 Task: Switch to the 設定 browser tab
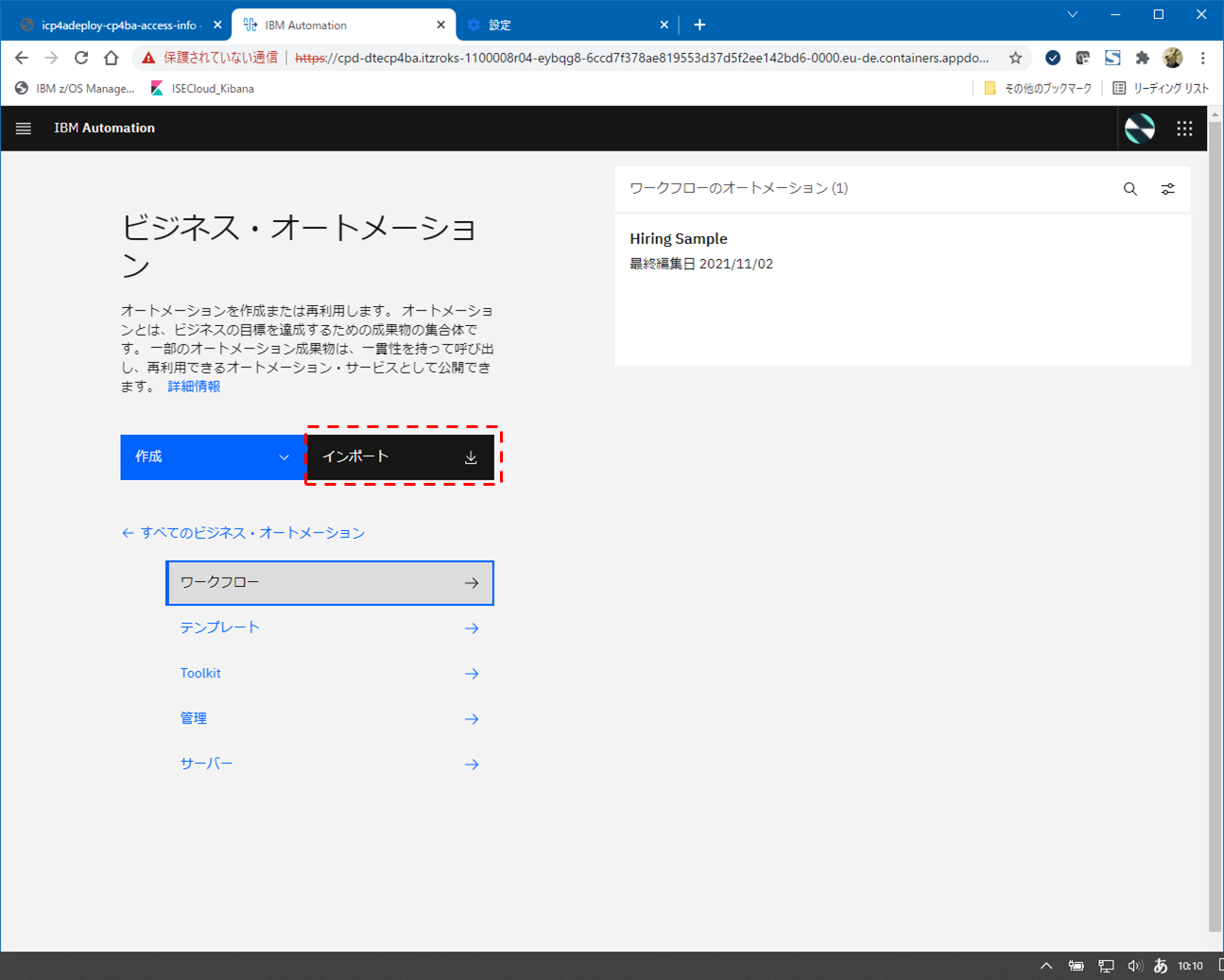(565, 26)
